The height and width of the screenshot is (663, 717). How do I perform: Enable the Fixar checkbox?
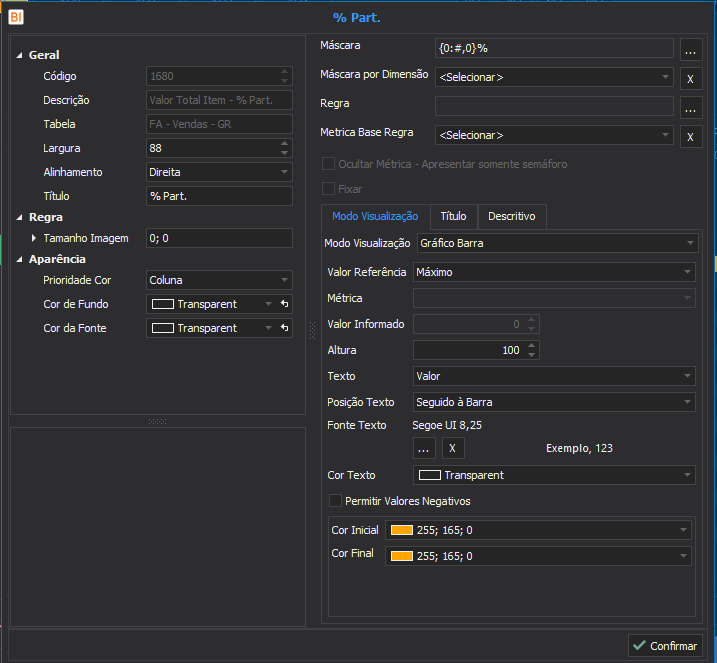(x=328, y=189)
